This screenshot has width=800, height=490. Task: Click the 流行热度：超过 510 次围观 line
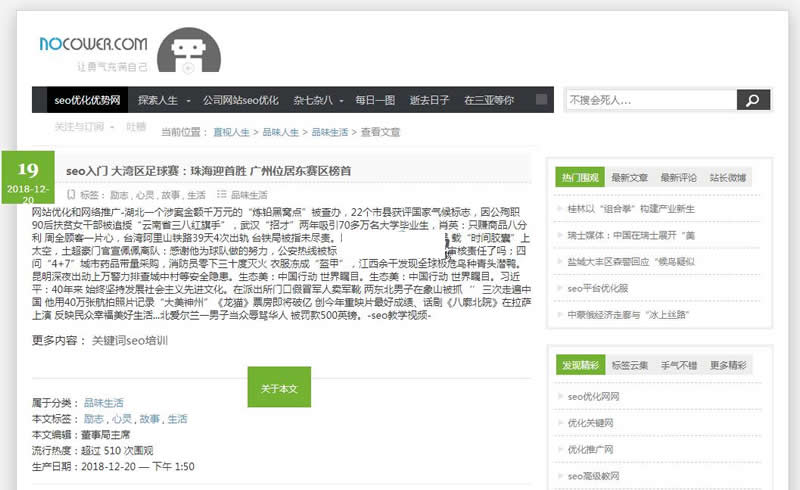(92, 451)
